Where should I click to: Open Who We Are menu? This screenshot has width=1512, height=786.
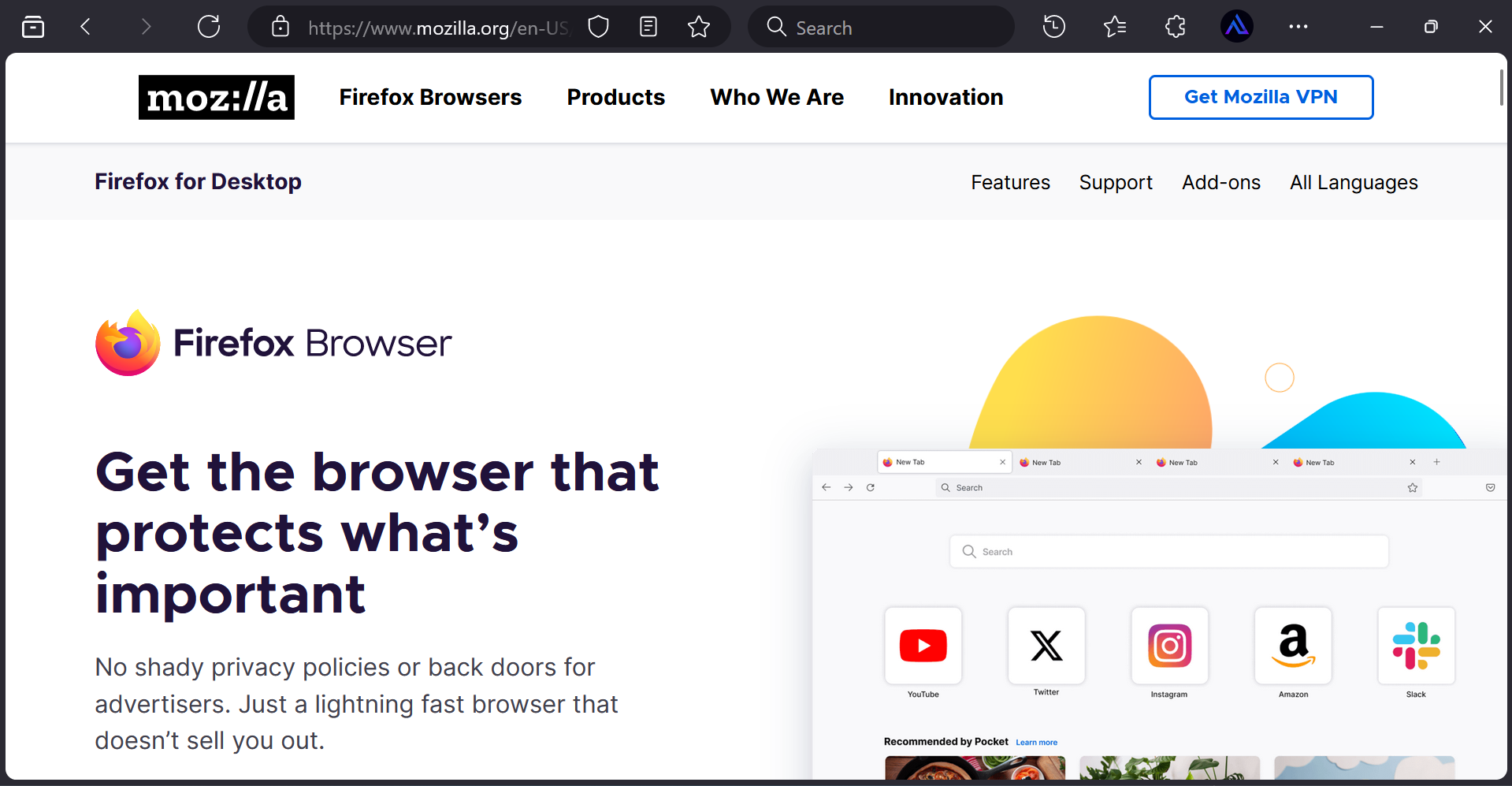(x=777, y=97)
